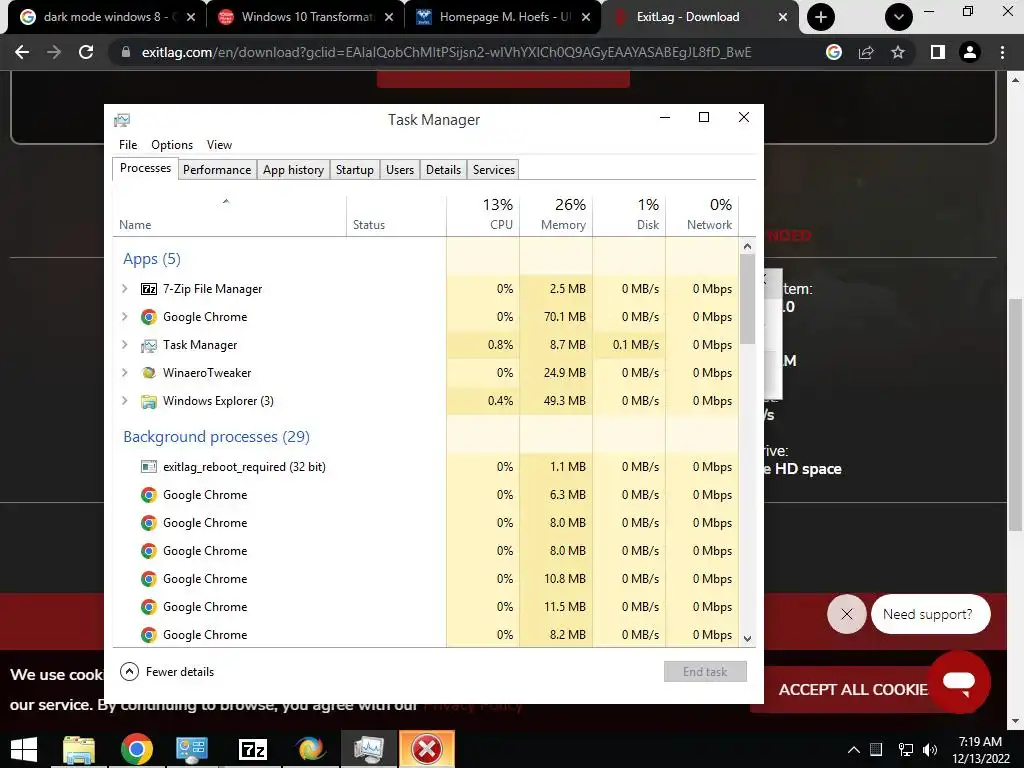Select the Processes tab
The width and height of the screenshot is (1024, 768).
click(145, 168)
